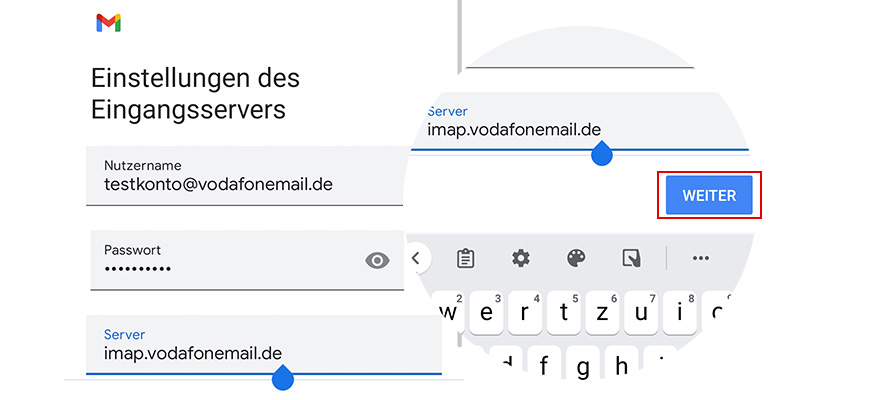
Task: Tap the magnified blue cursor handle
Action: 602,154
